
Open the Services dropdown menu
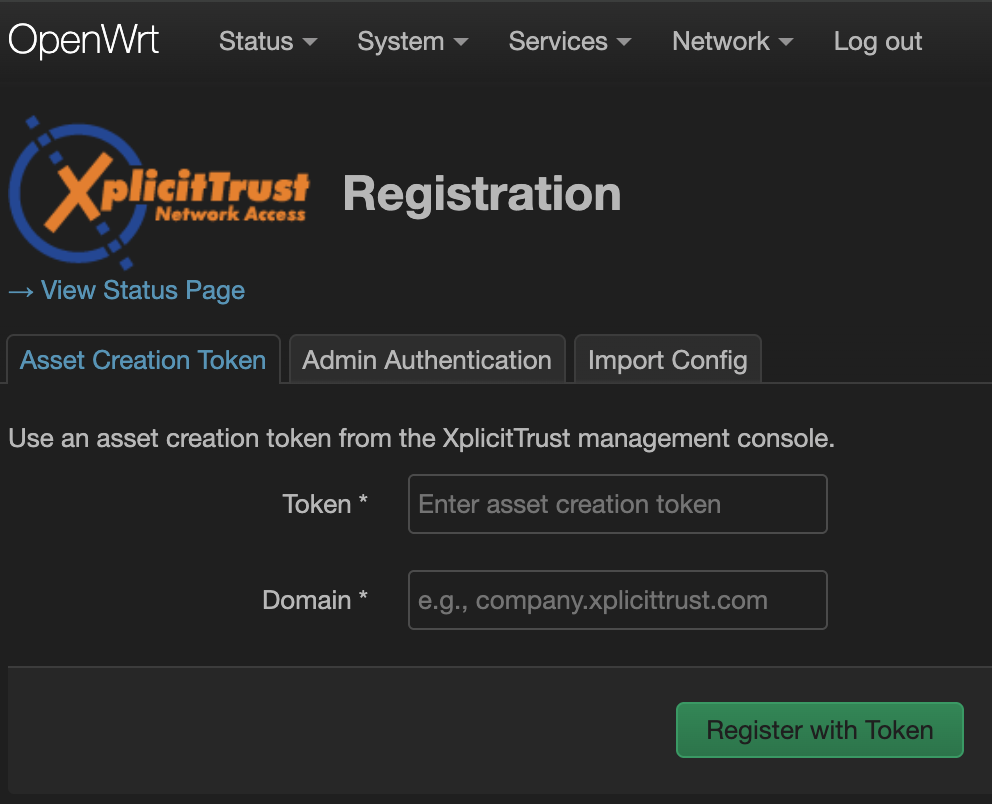558,42
